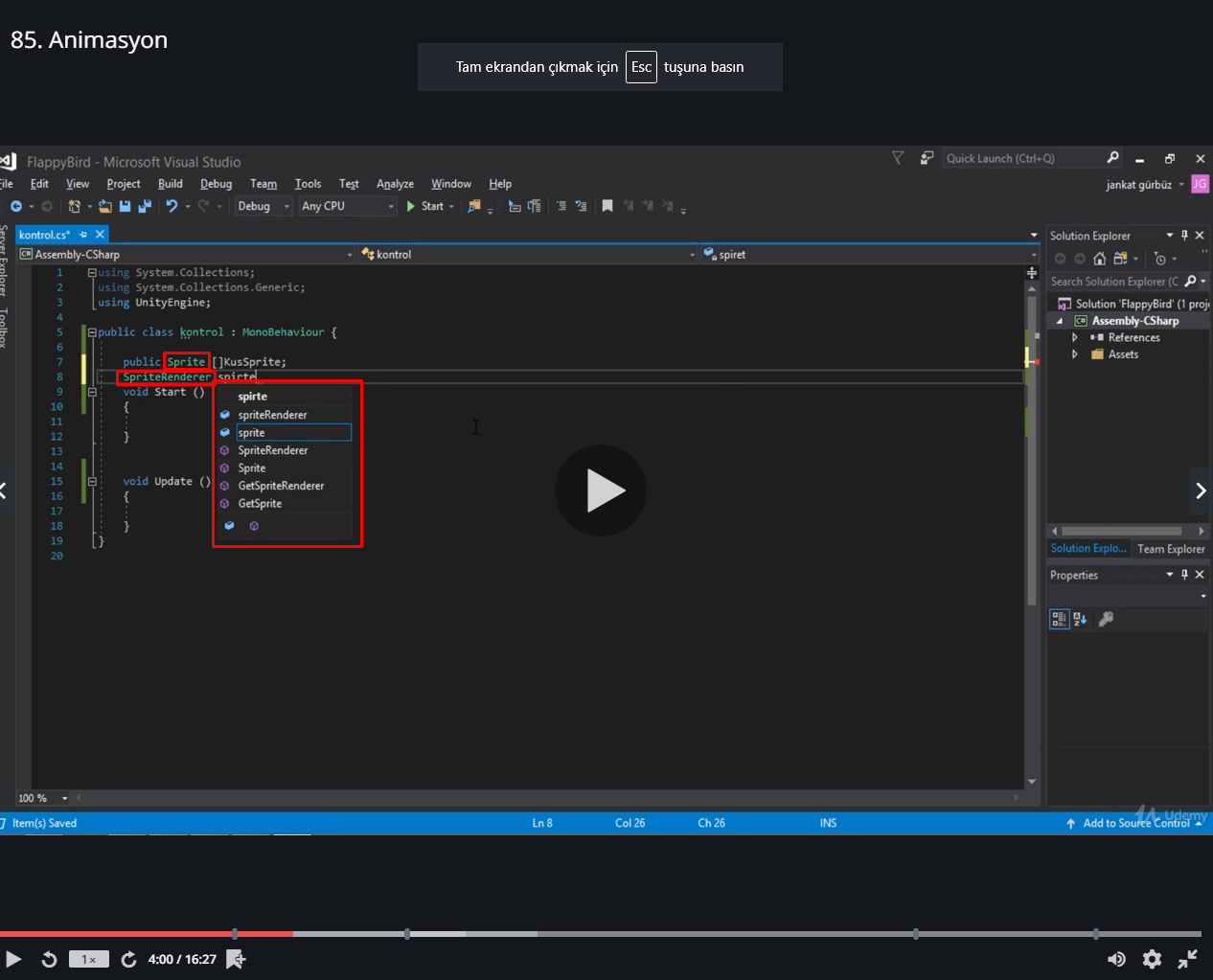
Task: Open the Analyze menu
Action: click(x=395, y=184)
